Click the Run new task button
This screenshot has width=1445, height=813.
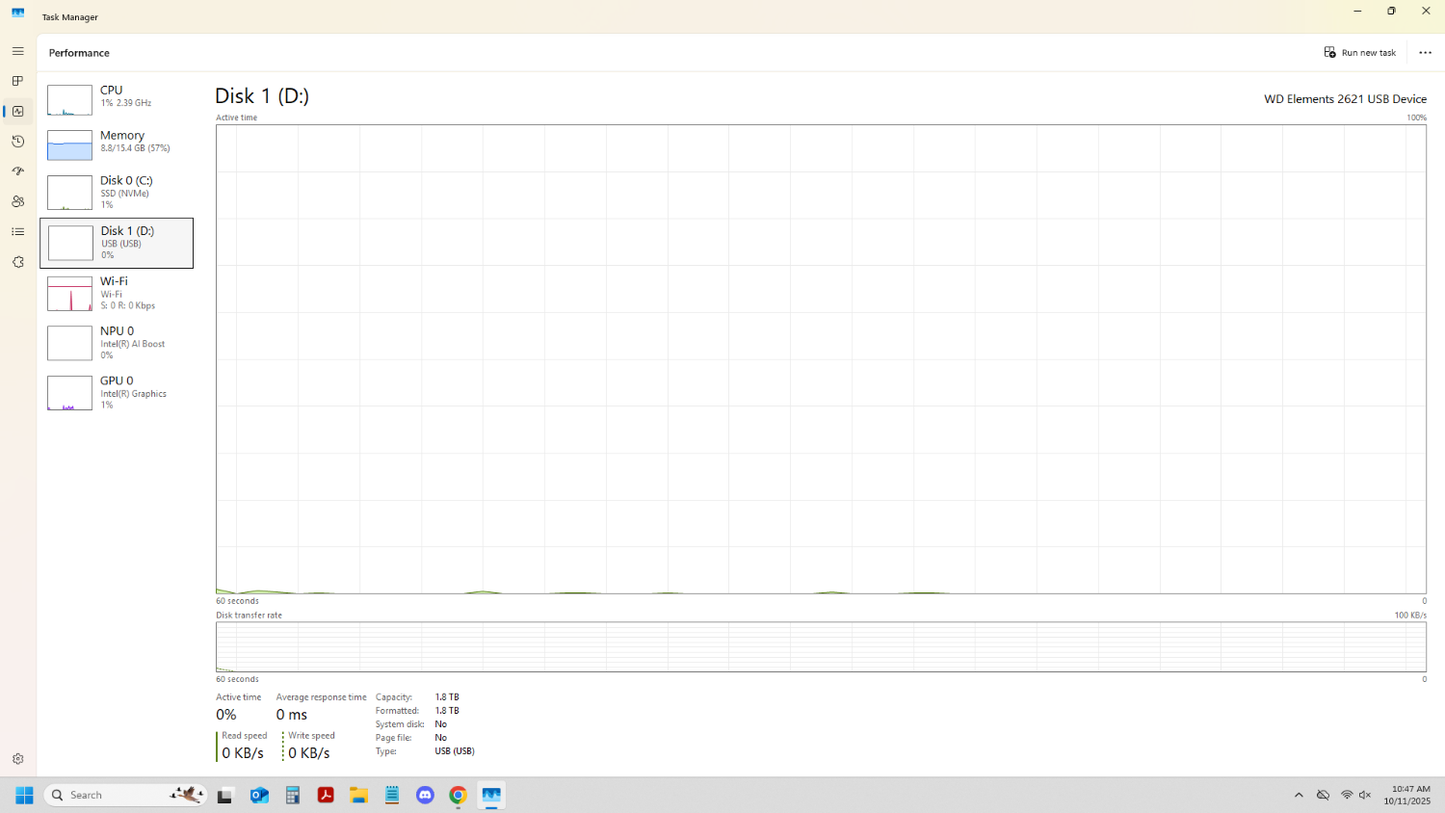[1360, 53]
